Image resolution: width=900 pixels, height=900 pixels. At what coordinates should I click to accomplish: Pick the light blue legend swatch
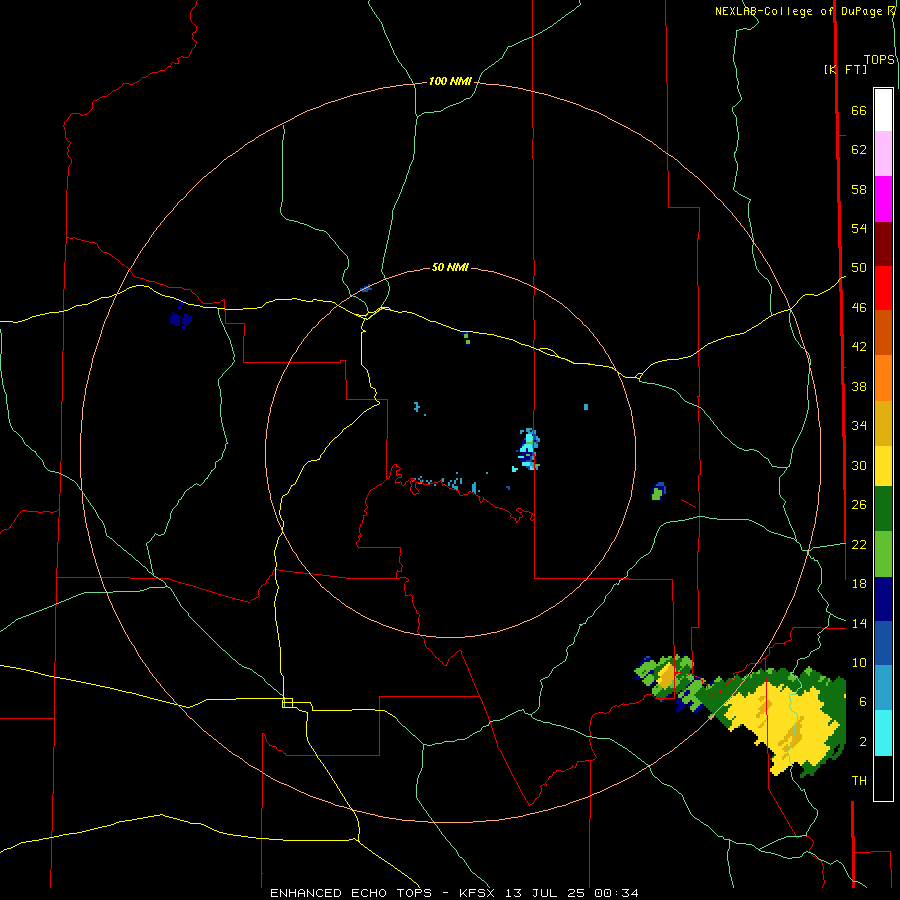883,687
